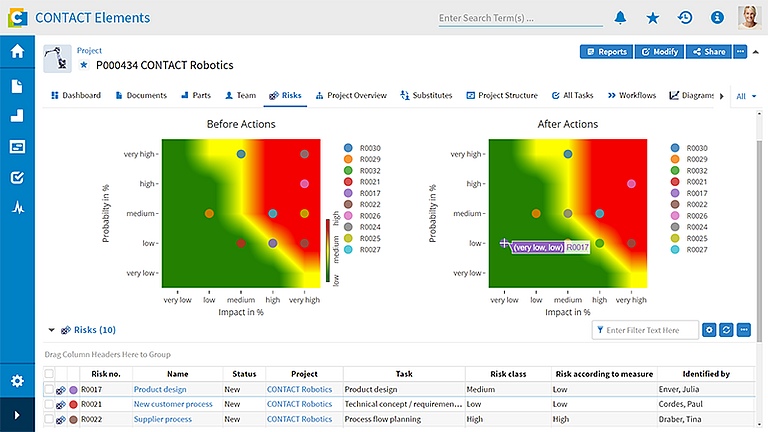Screen dimensions: 768x432
Task: Switch to the Project Structure tab
Action: tap(502, 95)
